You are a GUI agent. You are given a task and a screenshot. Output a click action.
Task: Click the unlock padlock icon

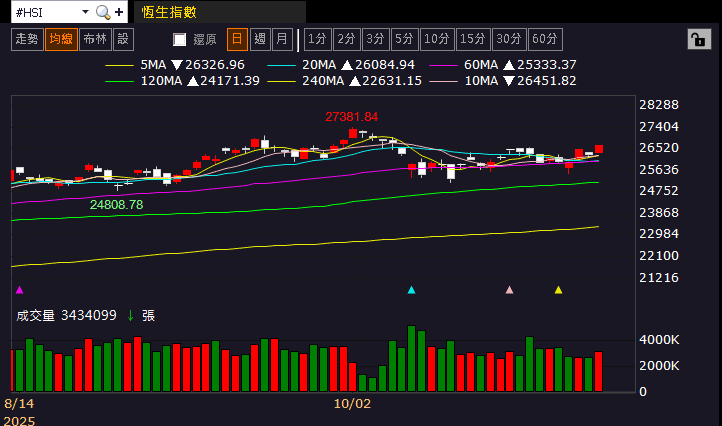[699, 40]
